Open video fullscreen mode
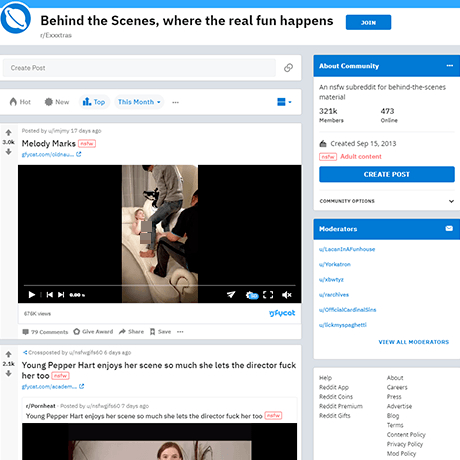 [268, 295]
